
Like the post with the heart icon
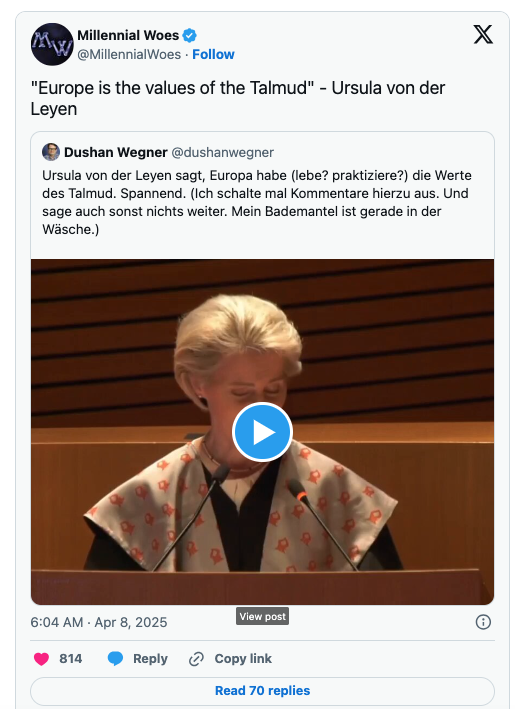tap(41, 659)
